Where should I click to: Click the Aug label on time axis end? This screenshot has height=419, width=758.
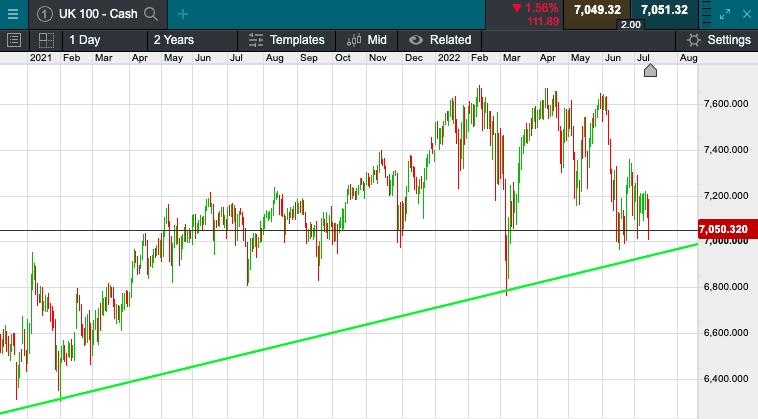click(688, 58)
